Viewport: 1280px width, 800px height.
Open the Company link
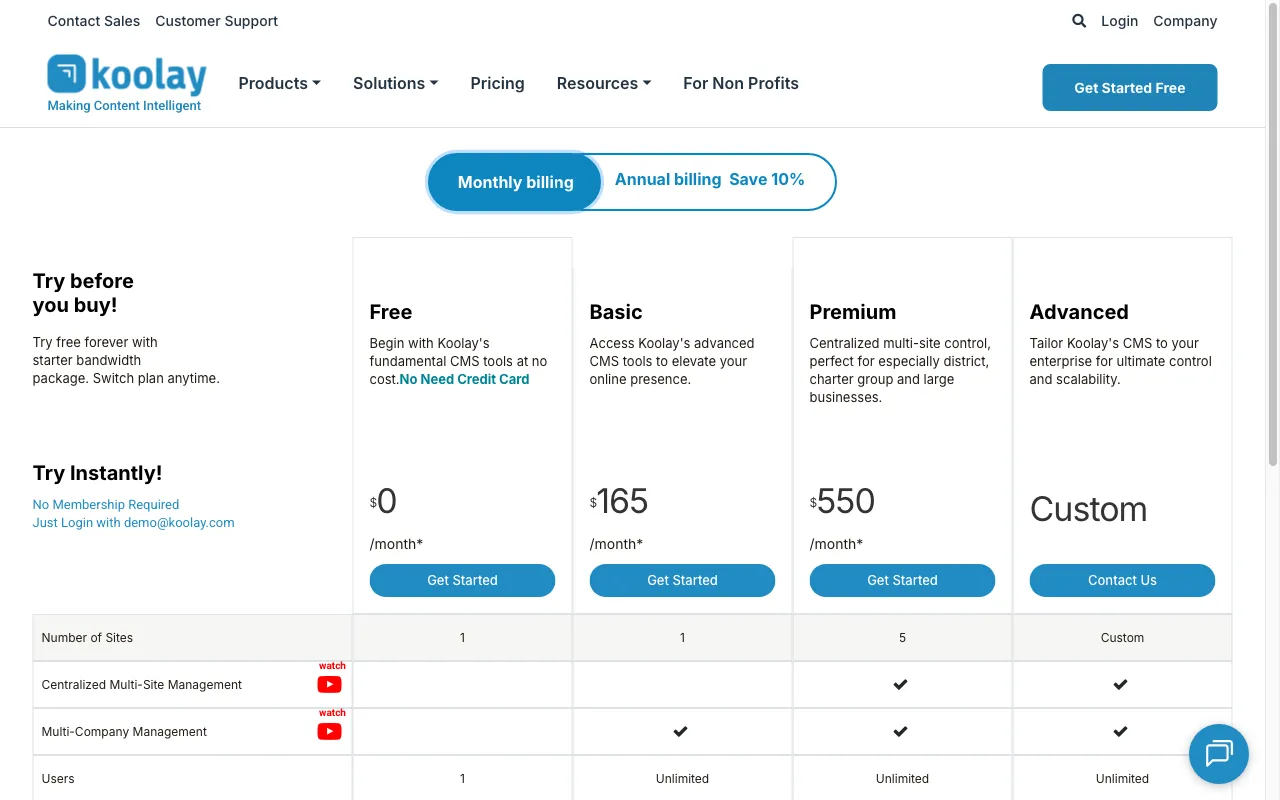tap(1185, 21)
